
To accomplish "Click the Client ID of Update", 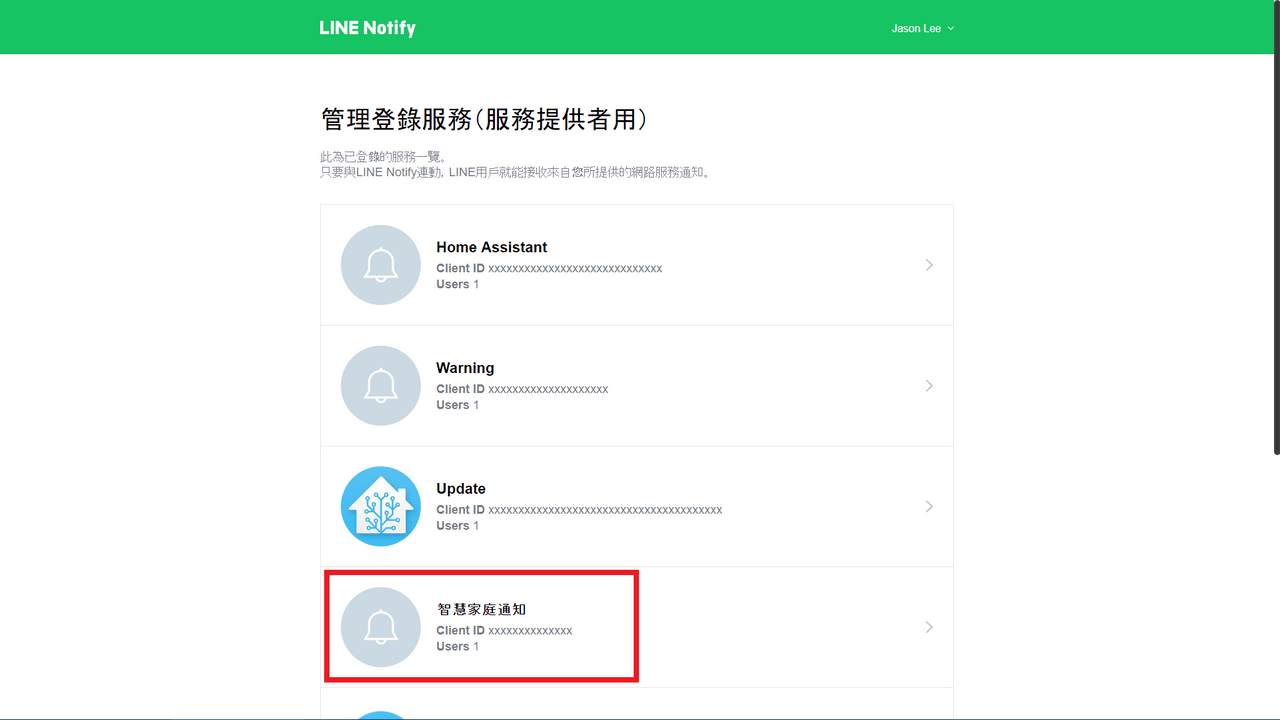I will pos(579,510).
